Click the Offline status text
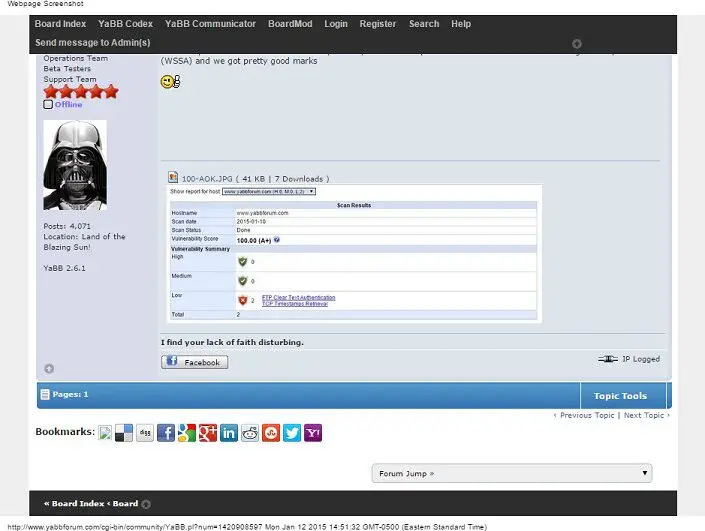The width and height of the screenshot is (705, 531). pyautogui.click(x=68, y=104)
